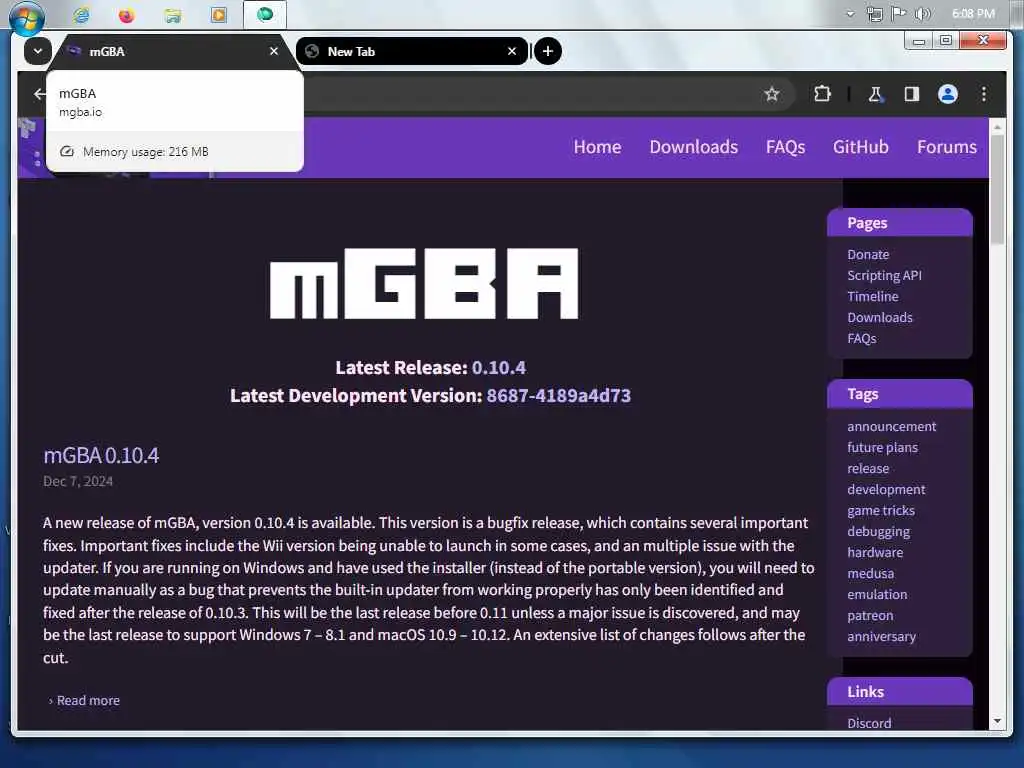This screenshot has height=768, width=1024.
Task: Bookmark this page with the star
Action: coord(772,94)
